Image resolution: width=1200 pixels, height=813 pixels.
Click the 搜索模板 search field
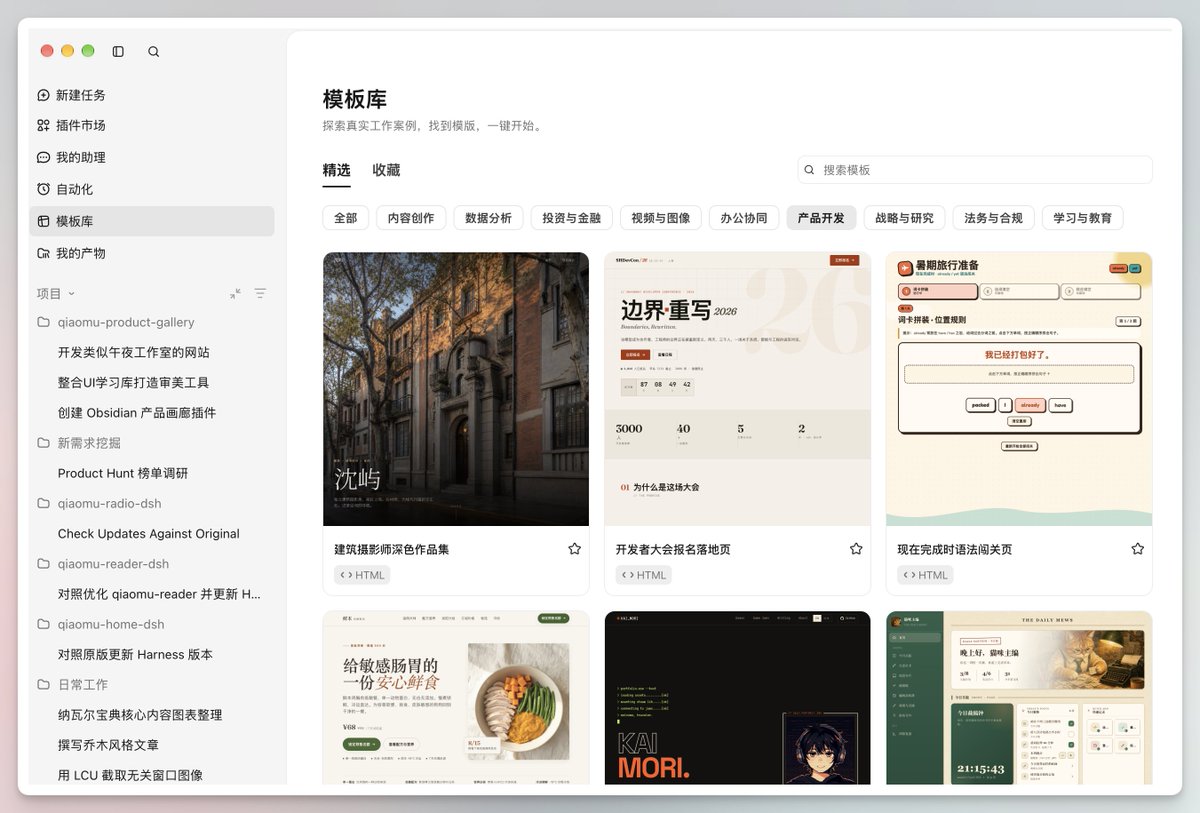(x=975, y=170)
